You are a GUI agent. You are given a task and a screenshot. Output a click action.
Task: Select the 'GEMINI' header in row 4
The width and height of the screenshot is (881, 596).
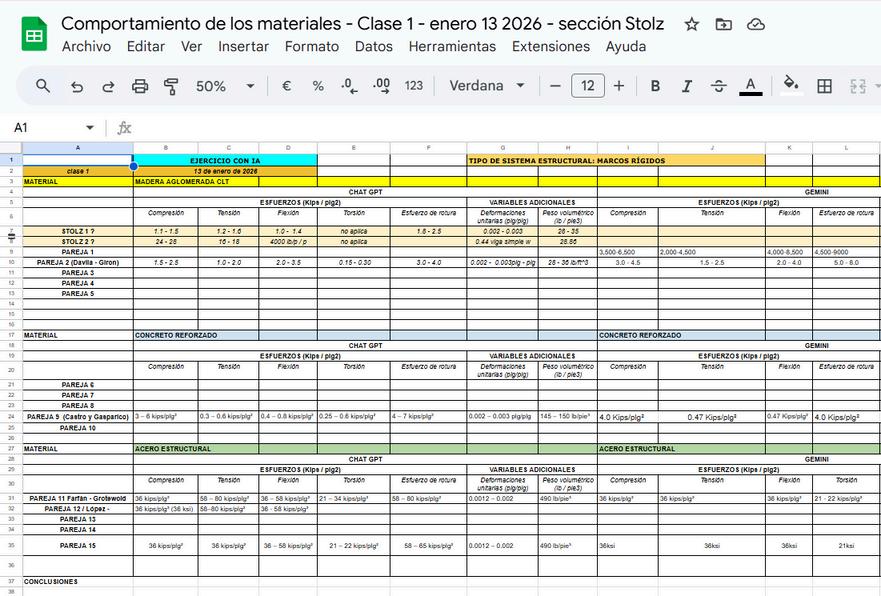point(816,192)
